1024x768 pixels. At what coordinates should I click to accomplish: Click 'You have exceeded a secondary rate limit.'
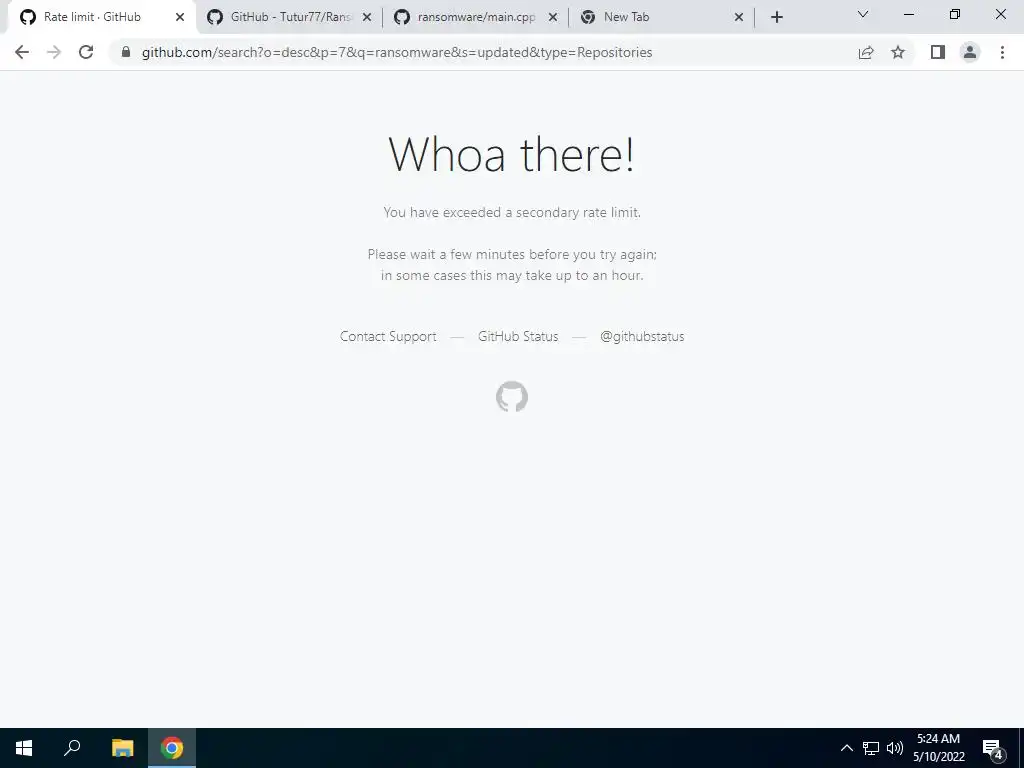click(x=512, y=212)
